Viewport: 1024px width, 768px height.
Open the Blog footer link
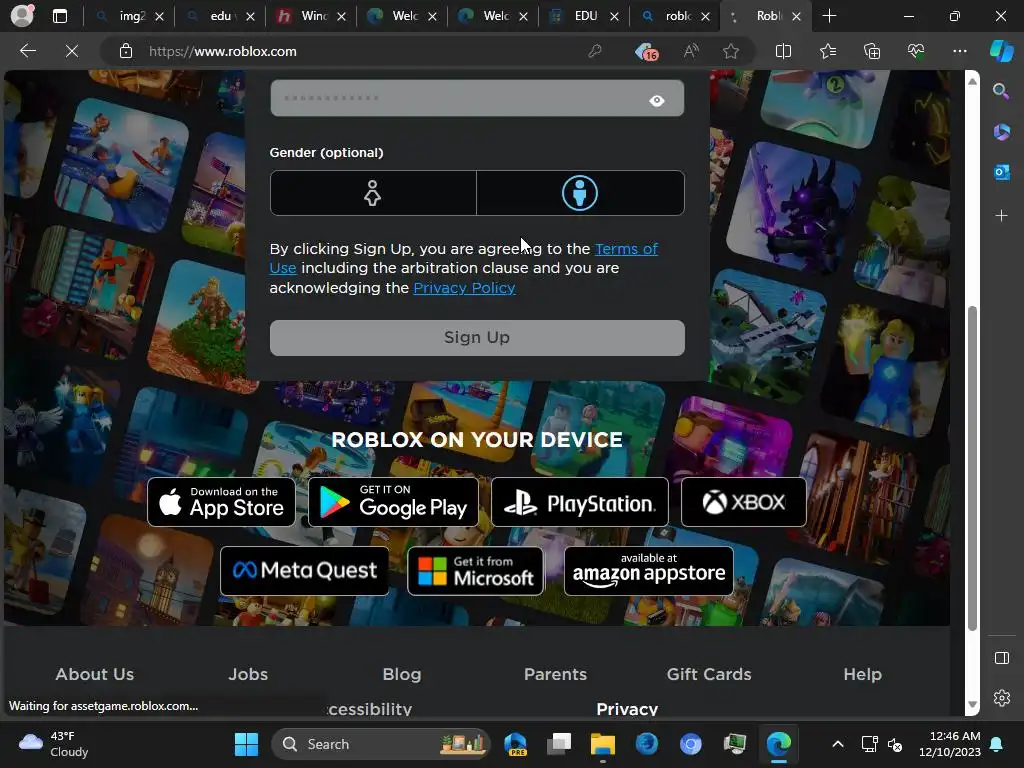[x=402, y=674]
